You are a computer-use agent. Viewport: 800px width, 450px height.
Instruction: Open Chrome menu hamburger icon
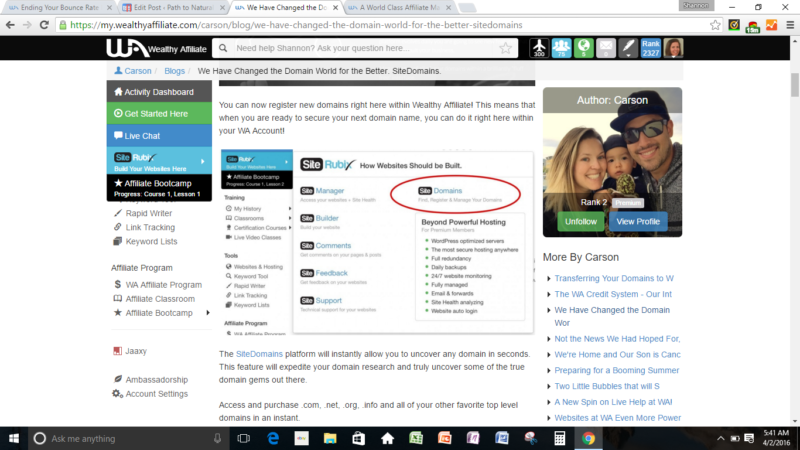pos(790,25)
